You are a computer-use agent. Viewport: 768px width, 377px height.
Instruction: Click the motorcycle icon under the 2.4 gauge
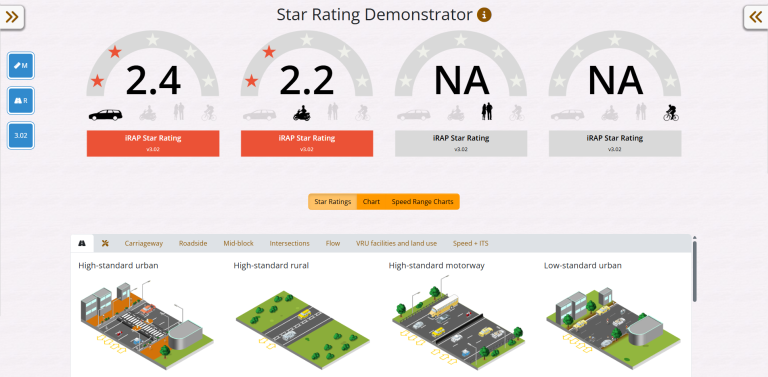148,114
